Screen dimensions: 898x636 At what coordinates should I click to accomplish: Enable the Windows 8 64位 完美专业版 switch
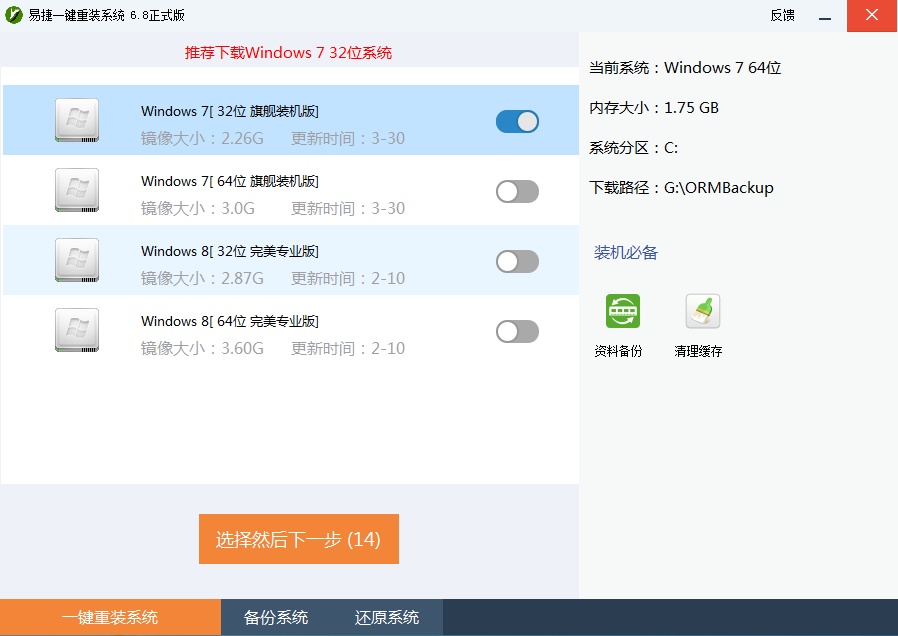517,331
